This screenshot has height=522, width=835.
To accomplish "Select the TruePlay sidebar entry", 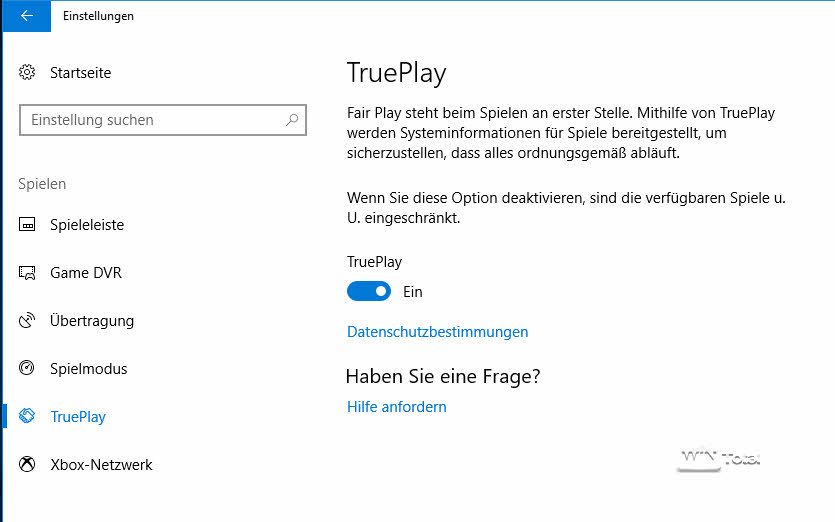I will coord(78,417).
